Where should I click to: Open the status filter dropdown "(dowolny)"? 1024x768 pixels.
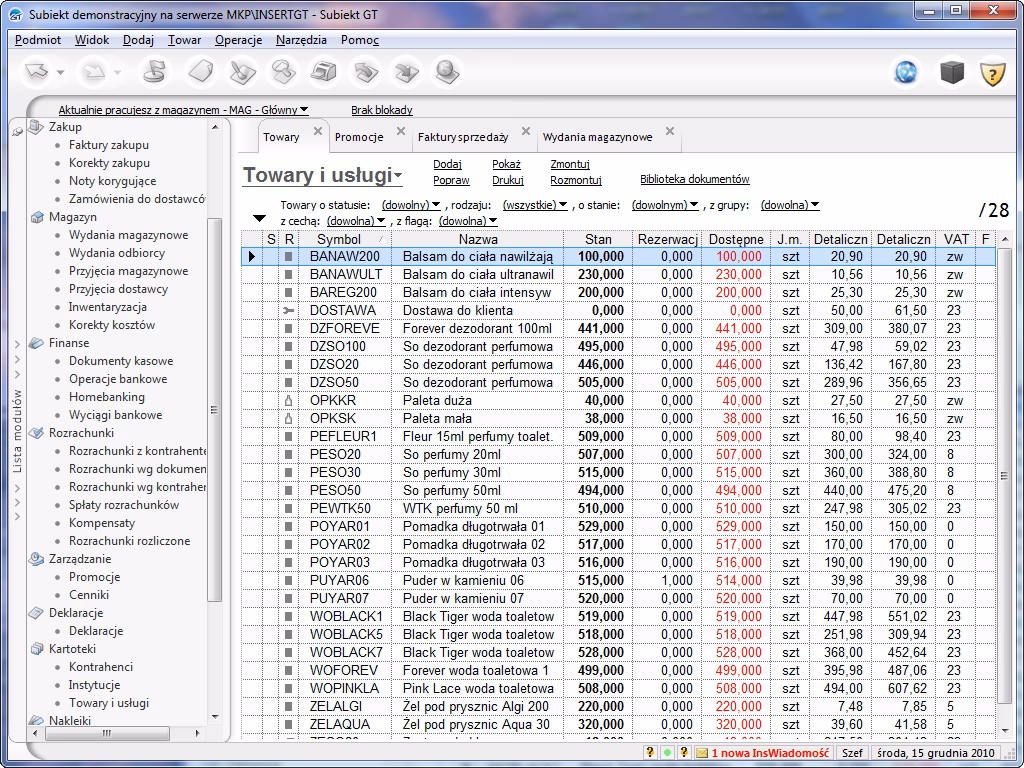pyautogui.click(x=411, y=205)
